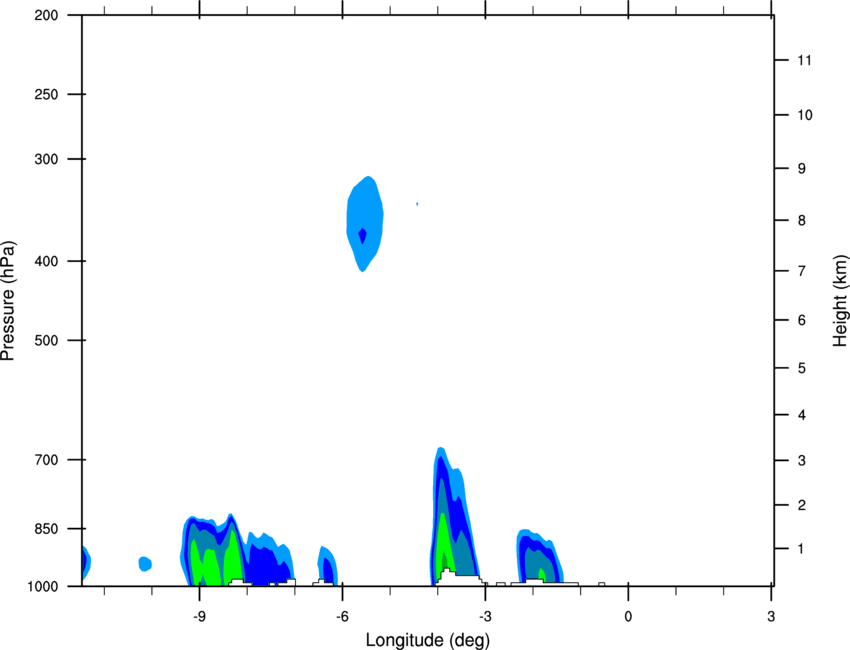Click the tall contour plume near -4 longitude
The width and height of the screenshot is (850, 650).
(x=453, y=515)
